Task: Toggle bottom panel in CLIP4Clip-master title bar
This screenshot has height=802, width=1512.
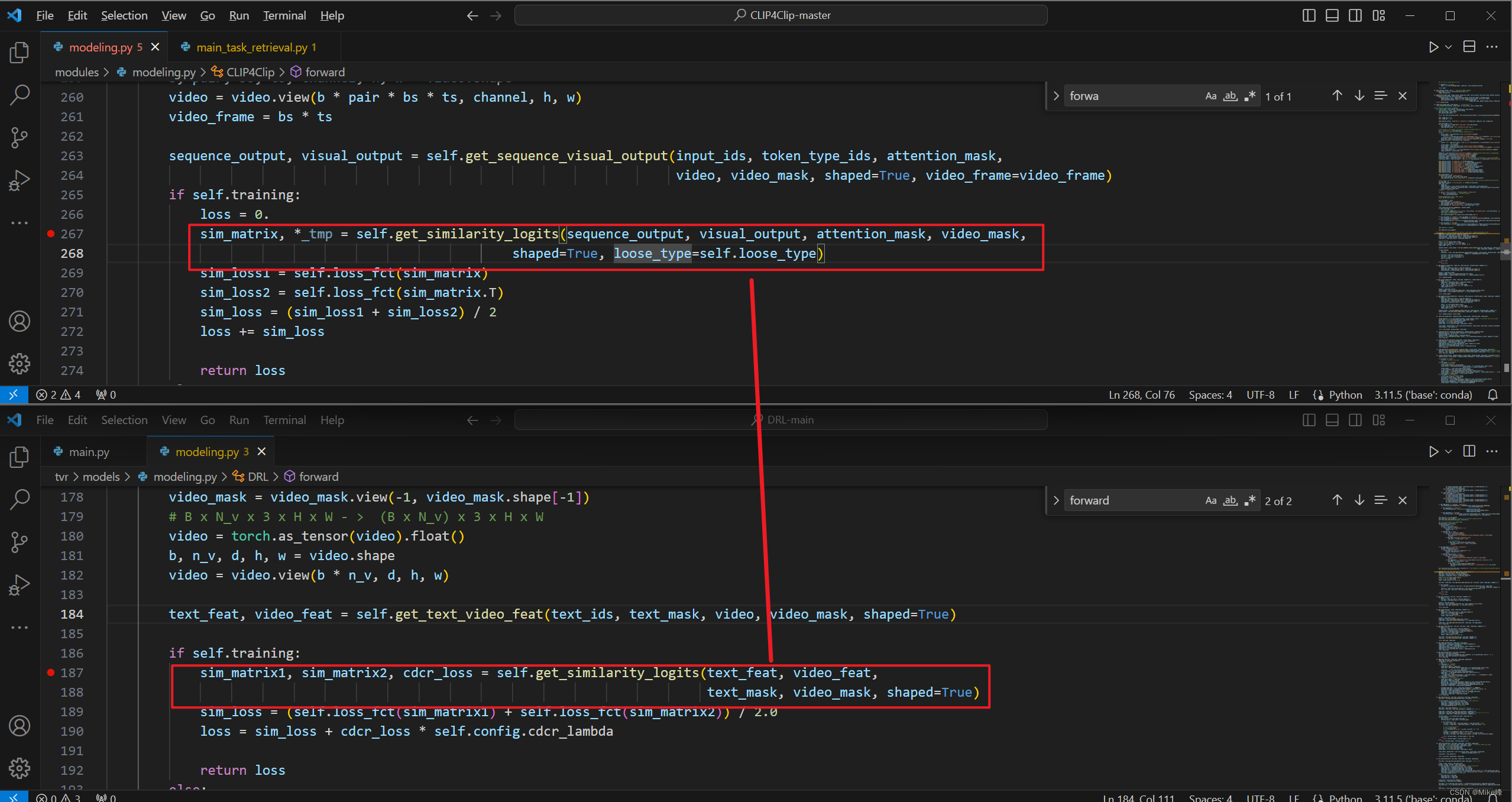Action: pos(1332,15)
